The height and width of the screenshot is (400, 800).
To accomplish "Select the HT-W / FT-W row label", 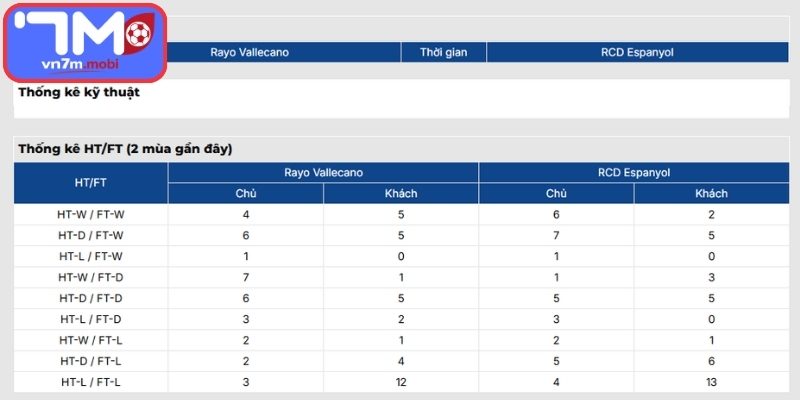I will pos(91,214).
